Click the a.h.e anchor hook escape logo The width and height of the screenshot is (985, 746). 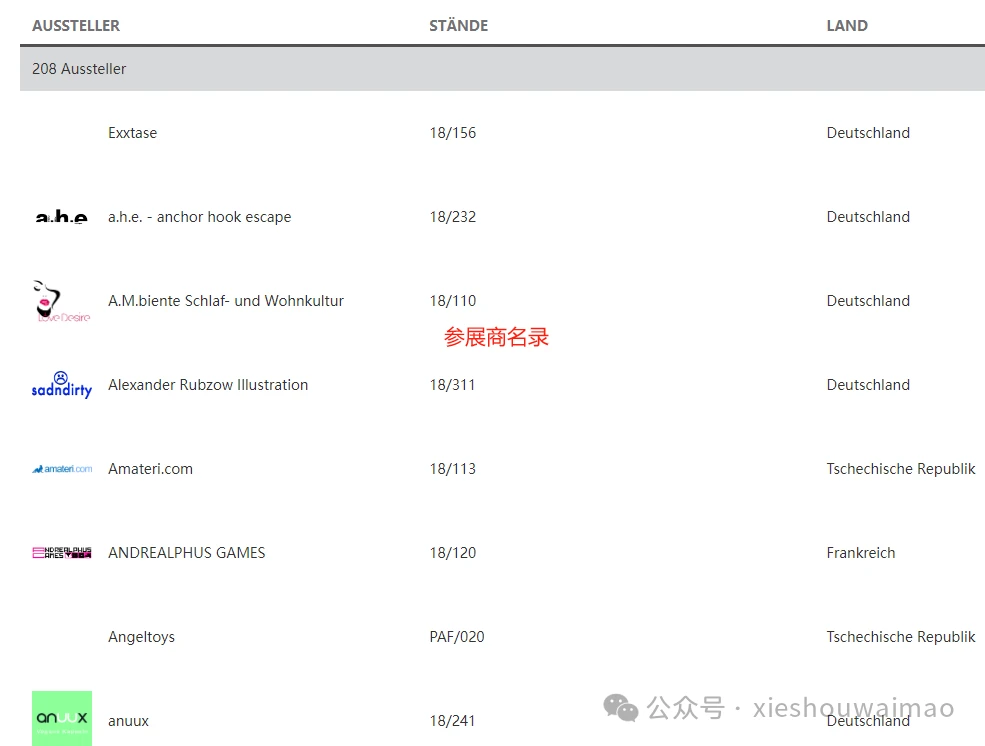click(x=62, y=217)
